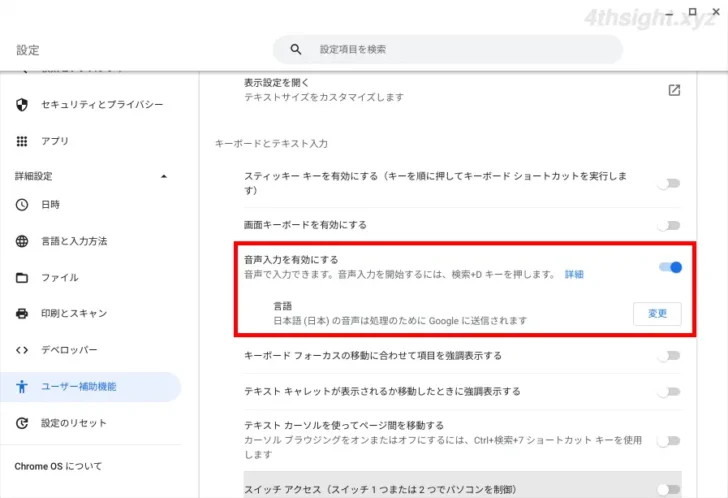Toggle text caret highlight option
The image size is (728, 498).
click(x=669, y=392)
